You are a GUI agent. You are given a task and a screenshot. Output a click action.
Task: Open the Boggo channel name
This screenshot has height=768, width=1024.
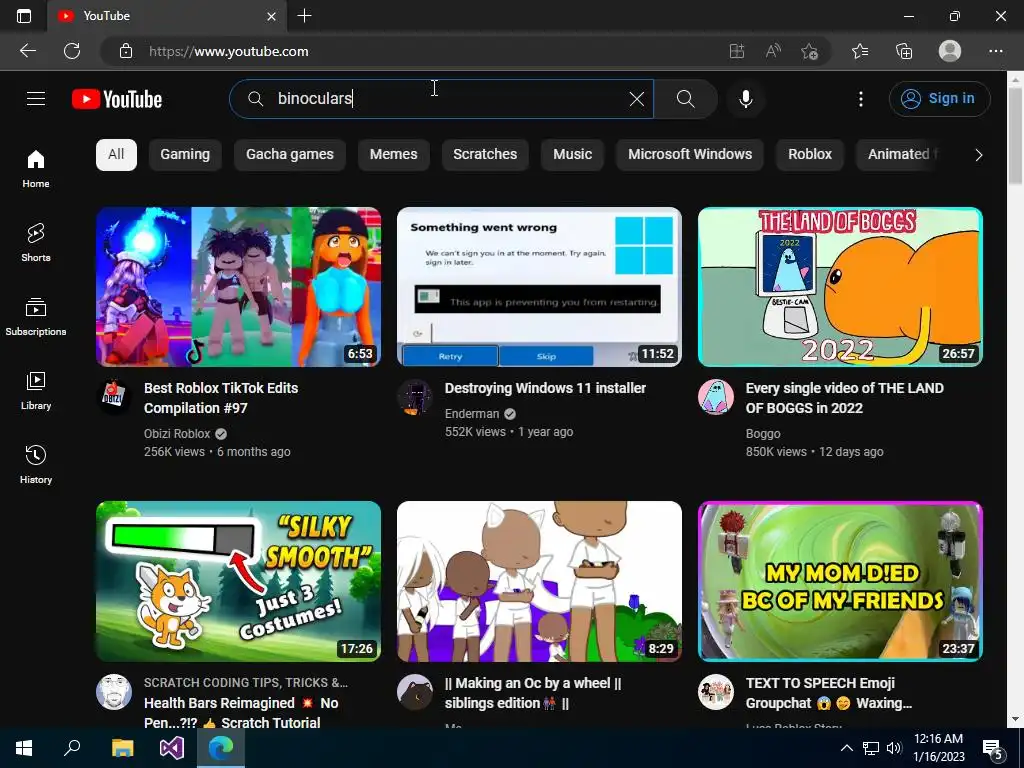point(763,434)
